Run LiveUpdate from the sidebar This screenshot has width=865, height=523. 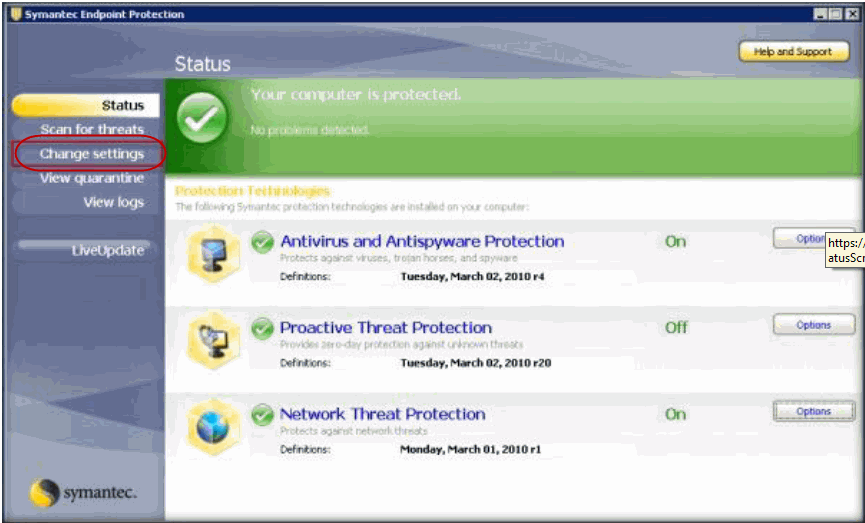click(x=107, y=250)
